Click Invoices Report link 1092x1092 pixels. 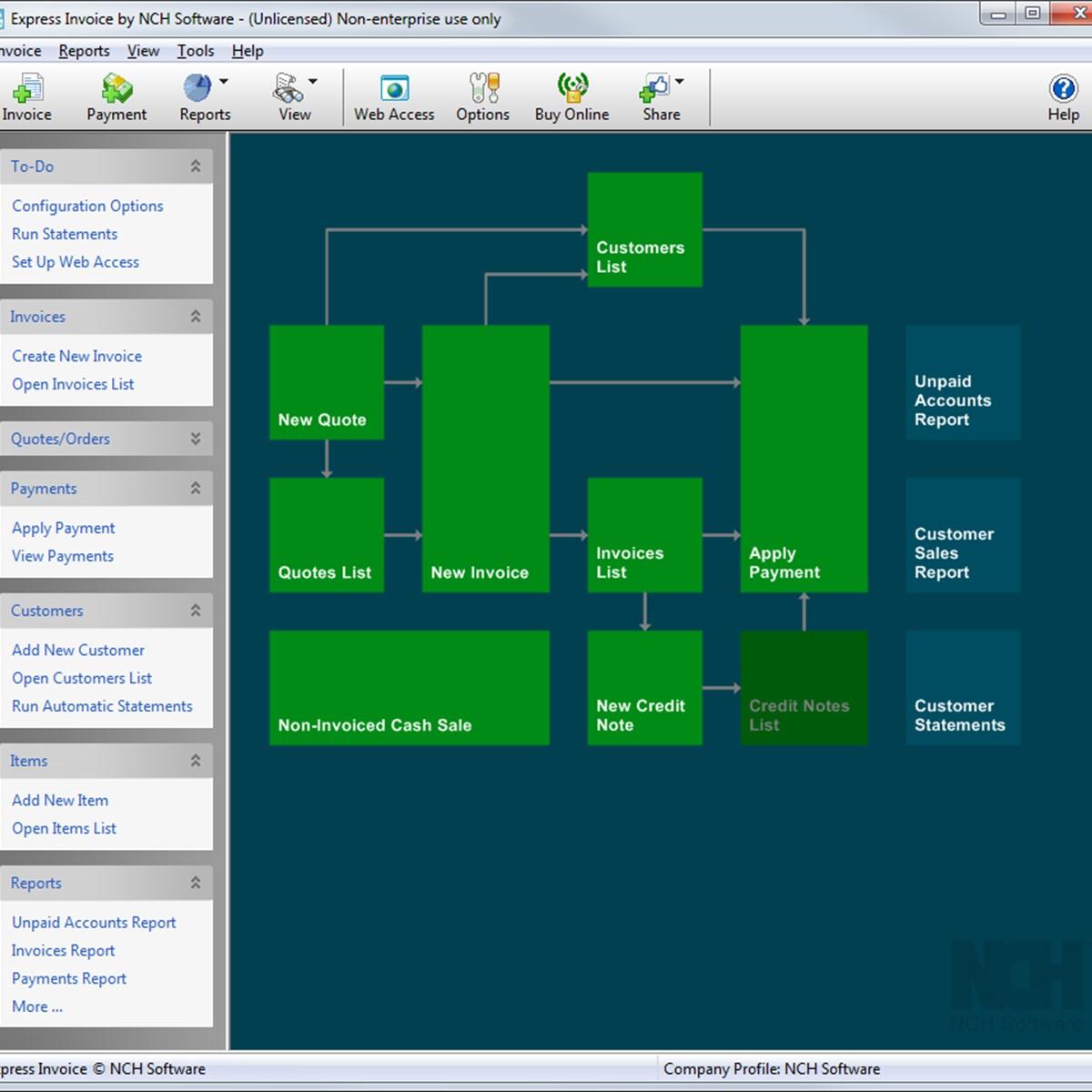pyautogui.click(x=63, y=951)
